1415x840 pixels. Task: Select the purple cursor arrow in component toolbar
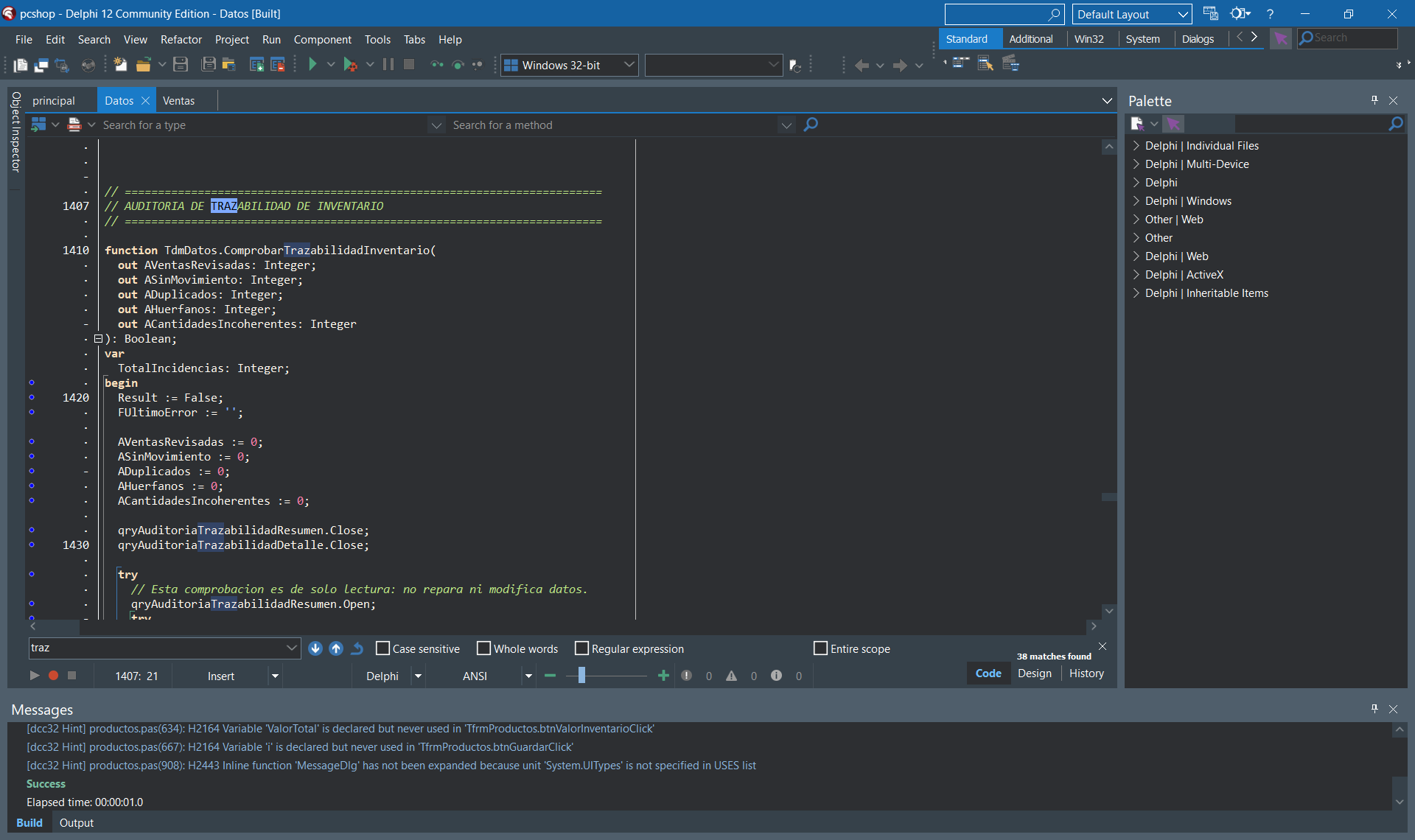point(1281,38)
